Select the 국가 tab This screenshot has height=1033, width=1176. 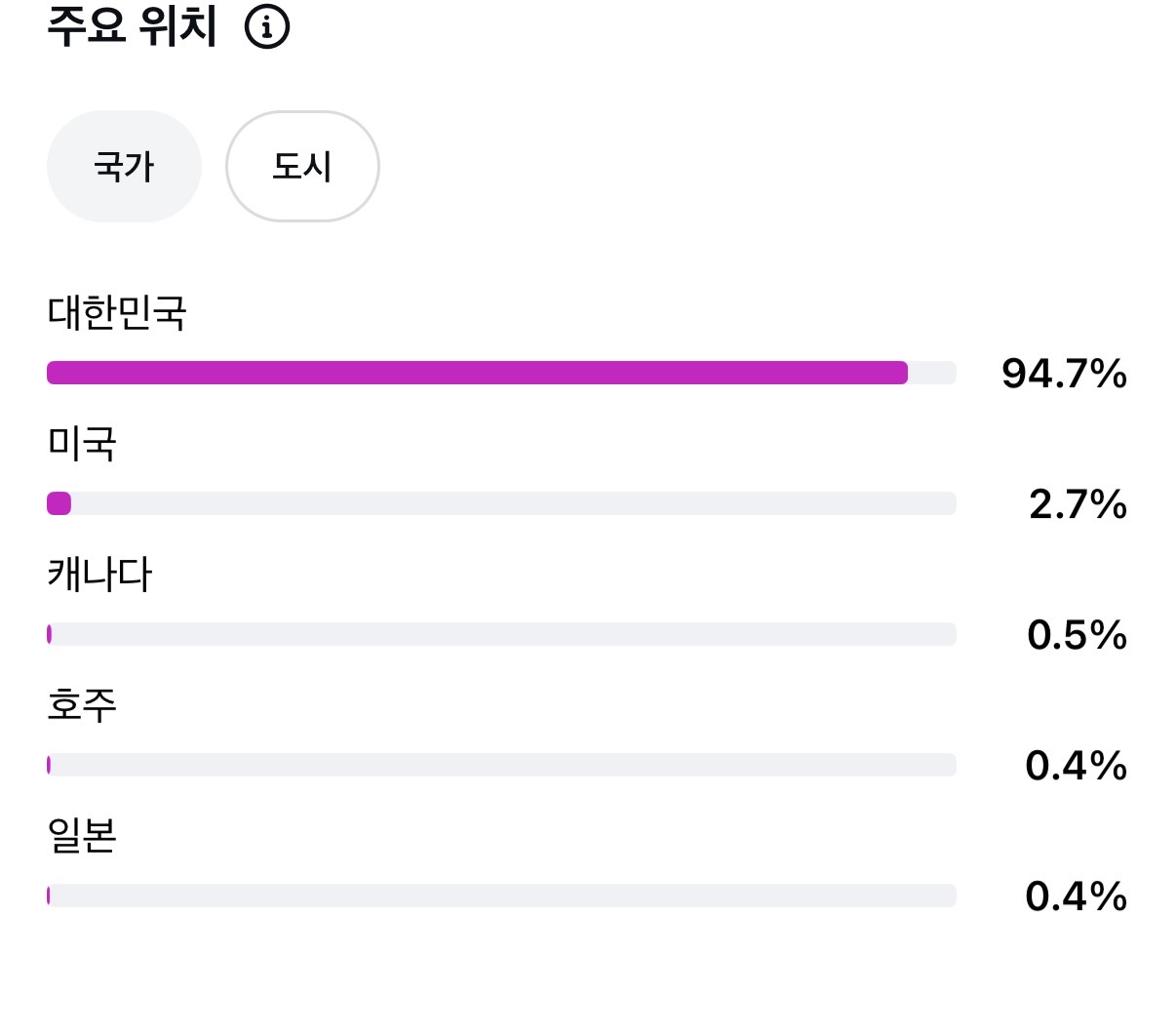(x=124, y=167)
